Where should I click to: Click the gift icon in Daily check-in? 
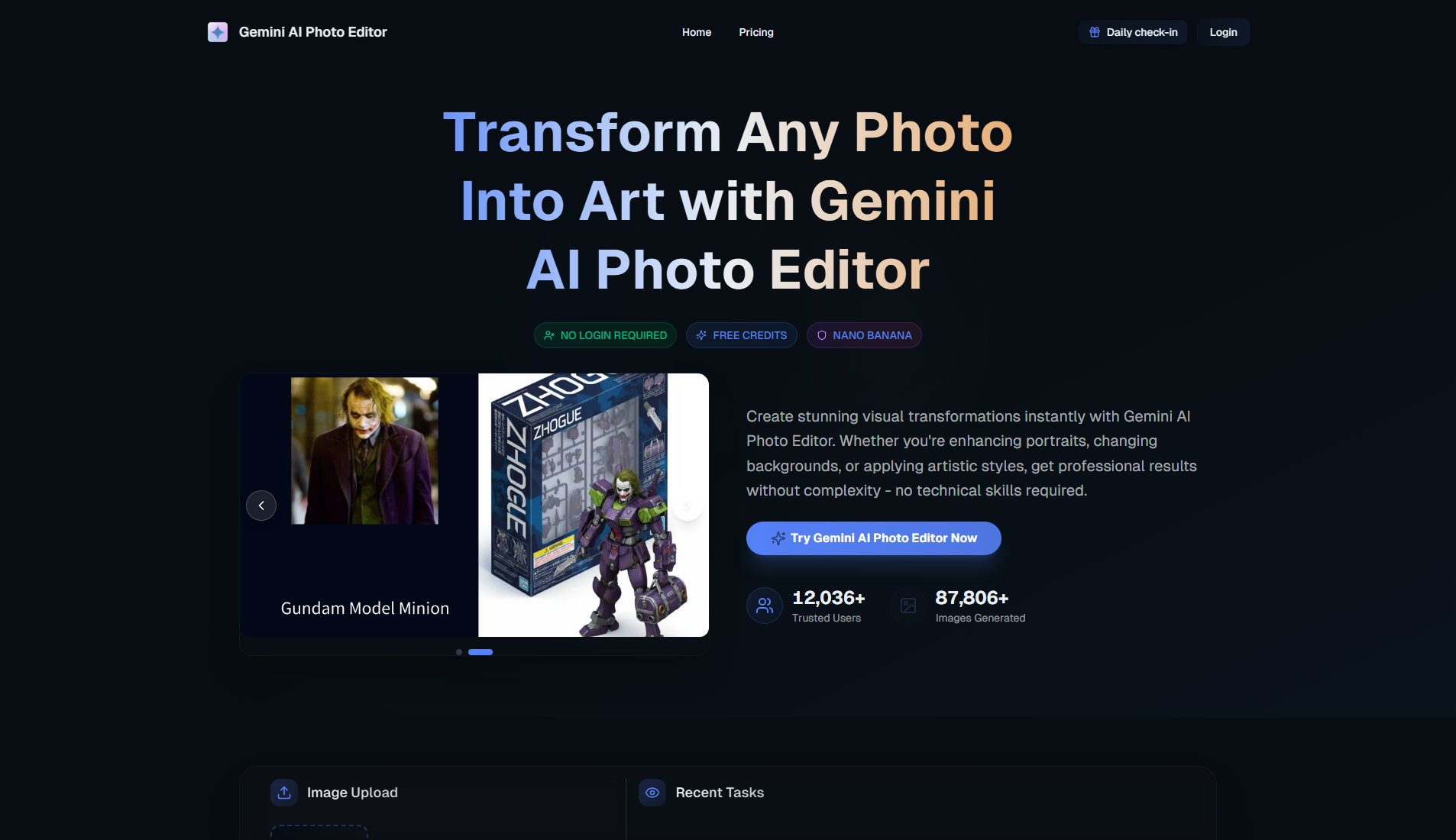click(1095, 32)
